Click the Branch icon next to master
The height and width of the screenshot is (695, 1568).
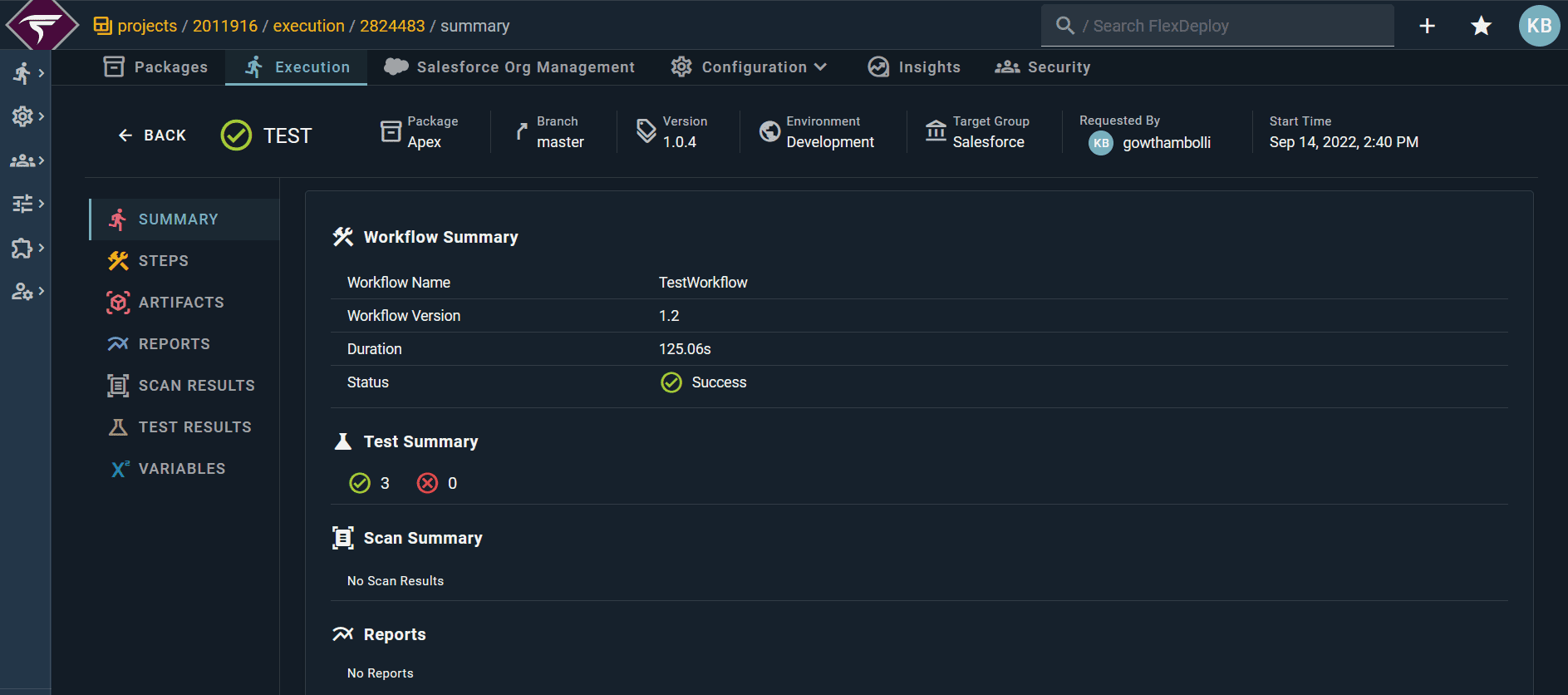521,131
